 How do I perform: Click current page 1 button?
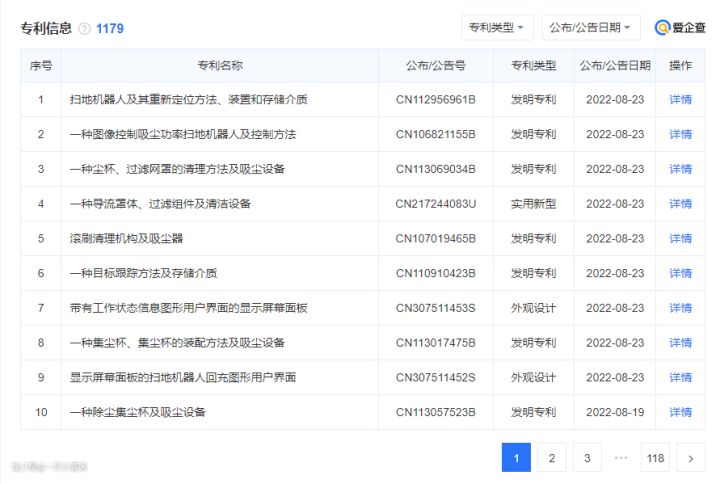516,458
